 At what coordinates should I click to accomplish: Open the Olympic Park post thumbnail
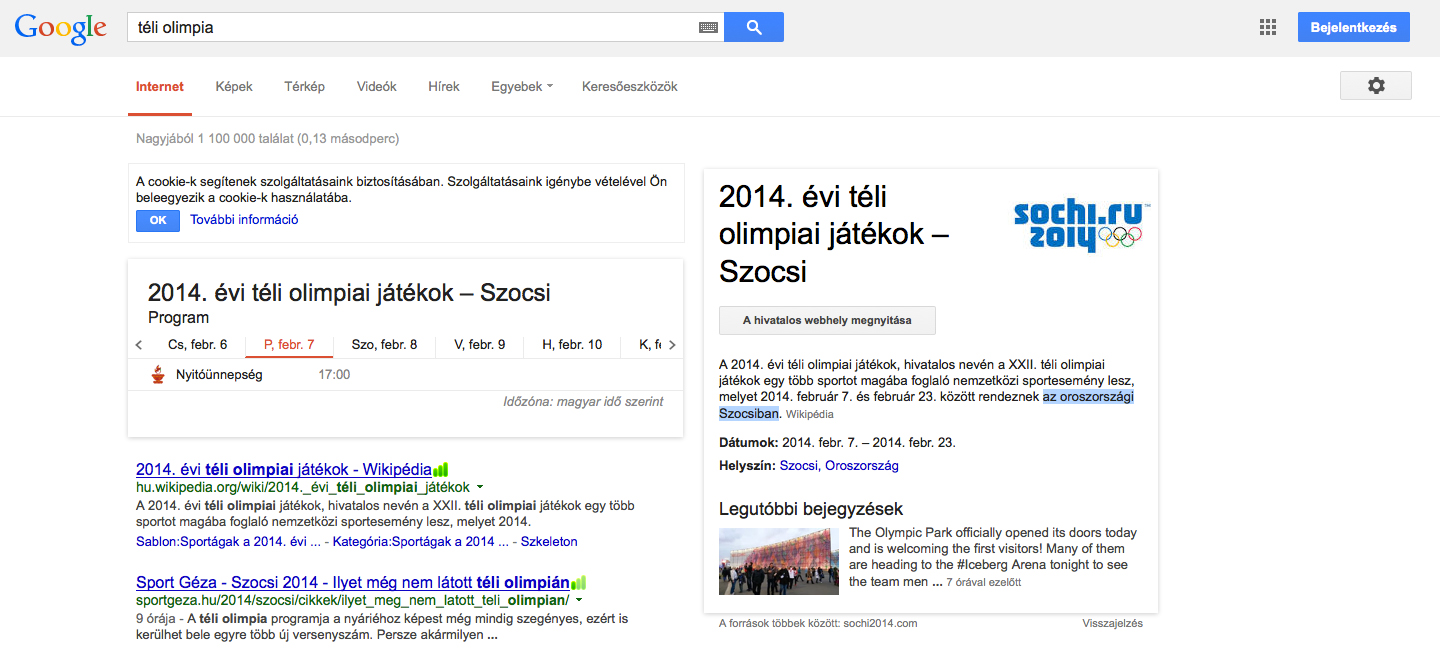[x=779, y=561]
